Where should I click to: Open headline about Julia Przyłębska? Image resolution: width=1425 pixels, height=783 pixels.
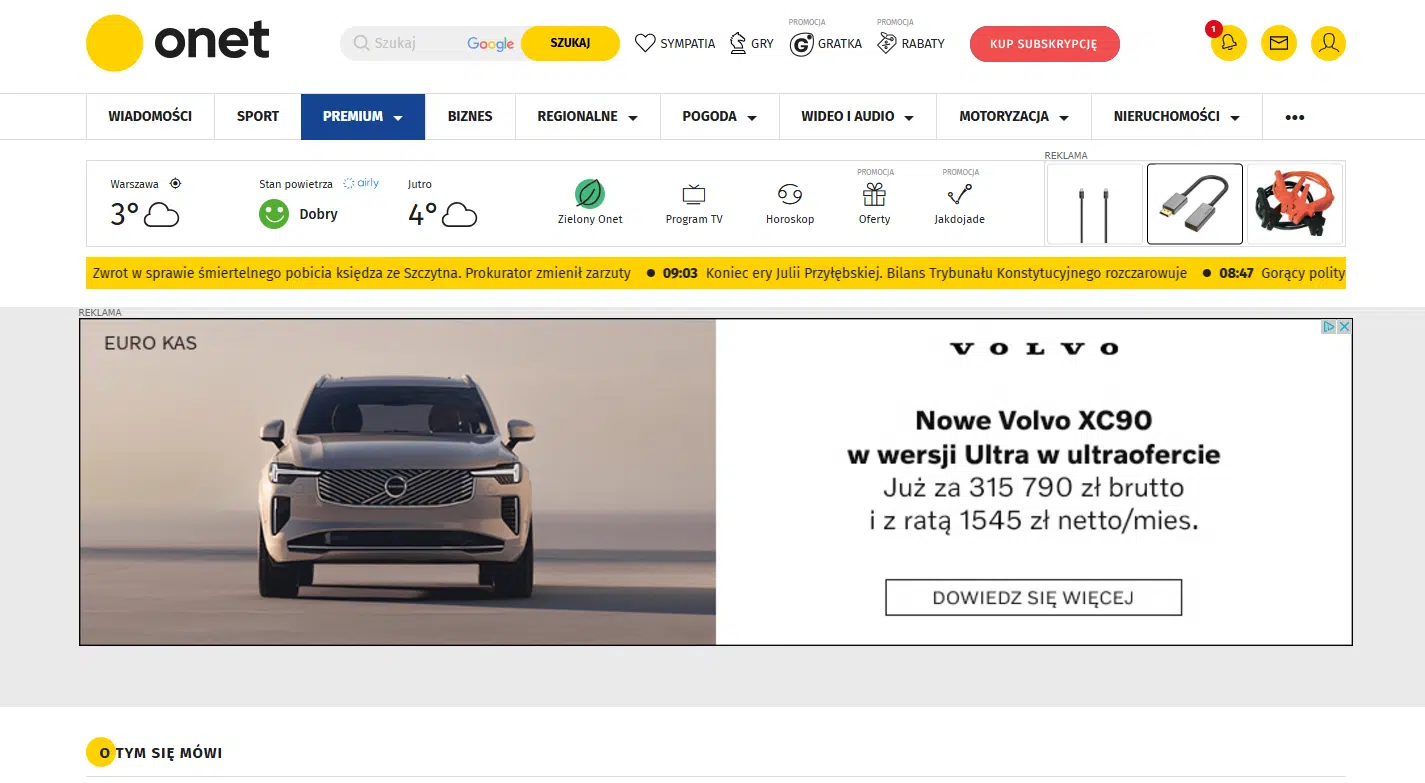coord(946,273)
